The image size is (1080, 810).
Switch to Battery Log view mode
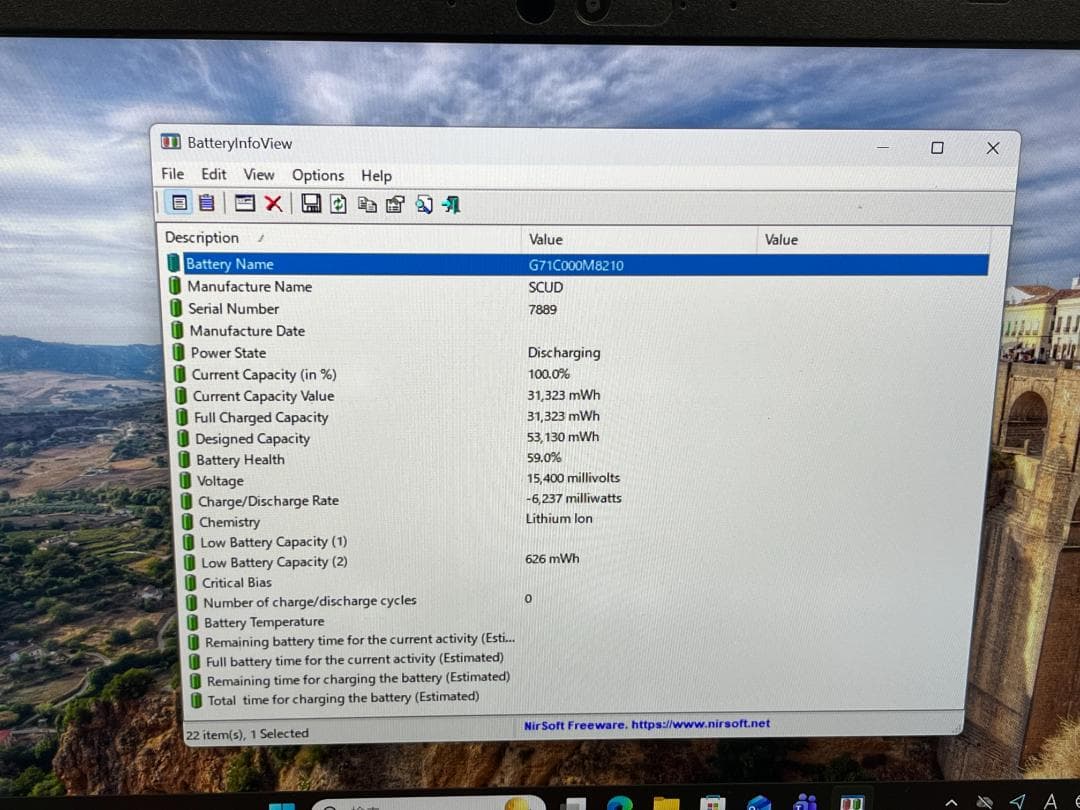pyautogui.click(x=207, y=205)
